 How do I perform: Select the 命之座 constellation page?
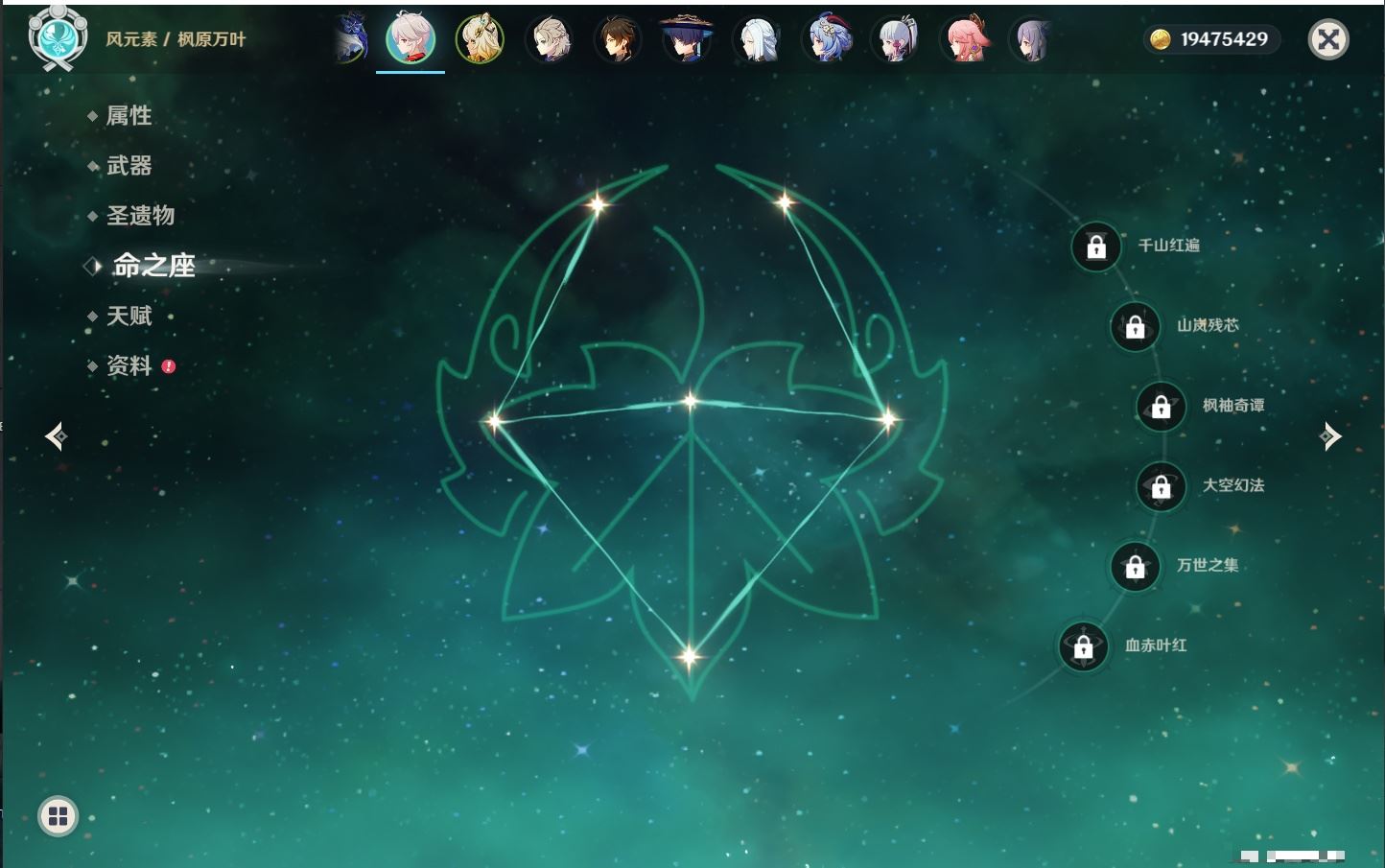[x=153, y=266]
